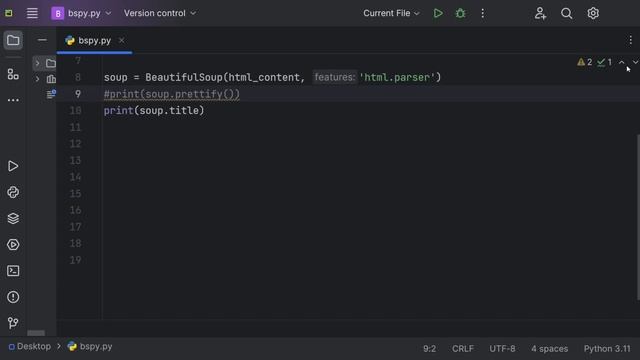
Task: Open the Current File run configuration dropdown
Action: click(x=391, y=13)
